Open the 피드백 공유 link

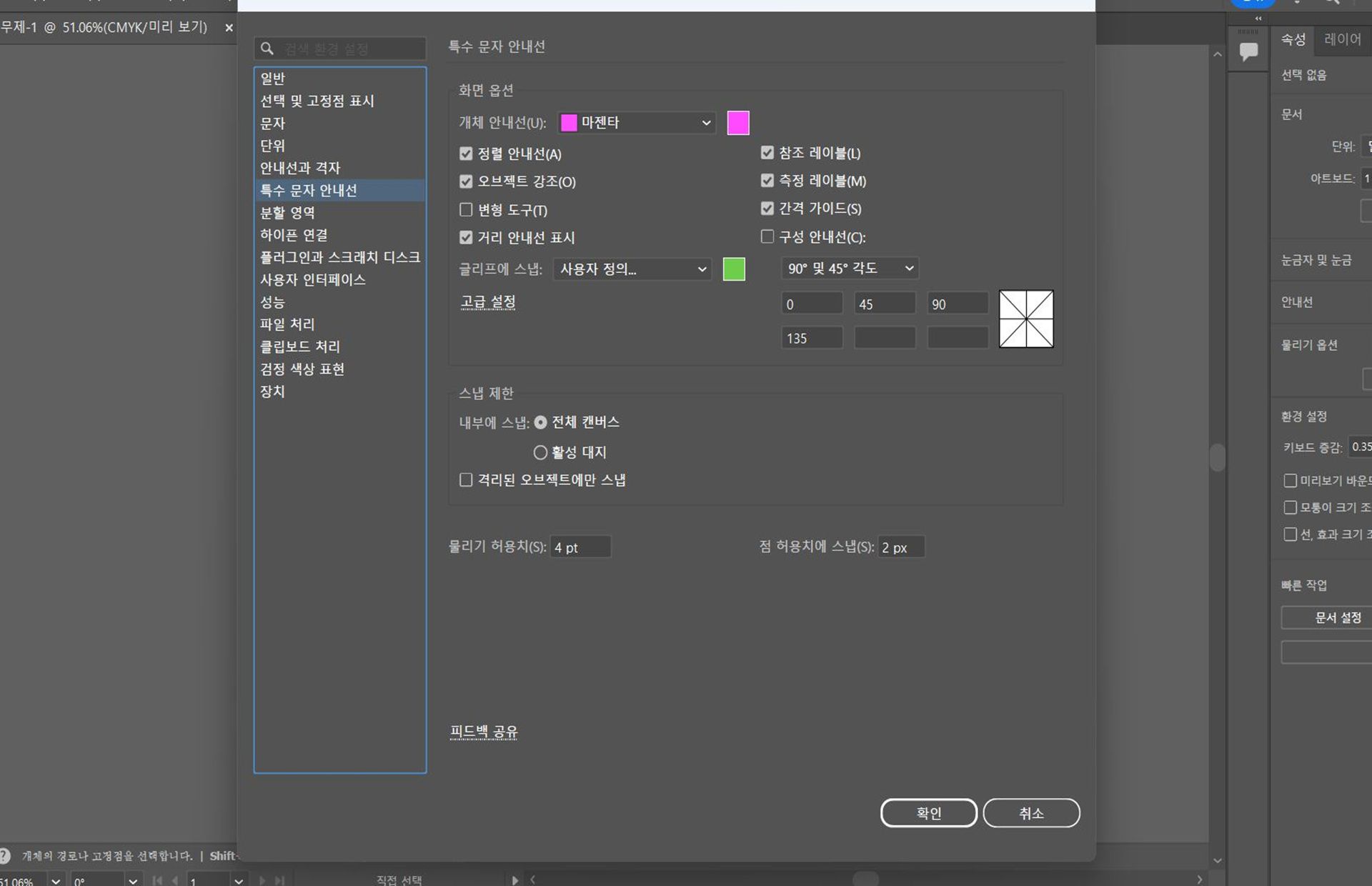[x=483, y=731]
